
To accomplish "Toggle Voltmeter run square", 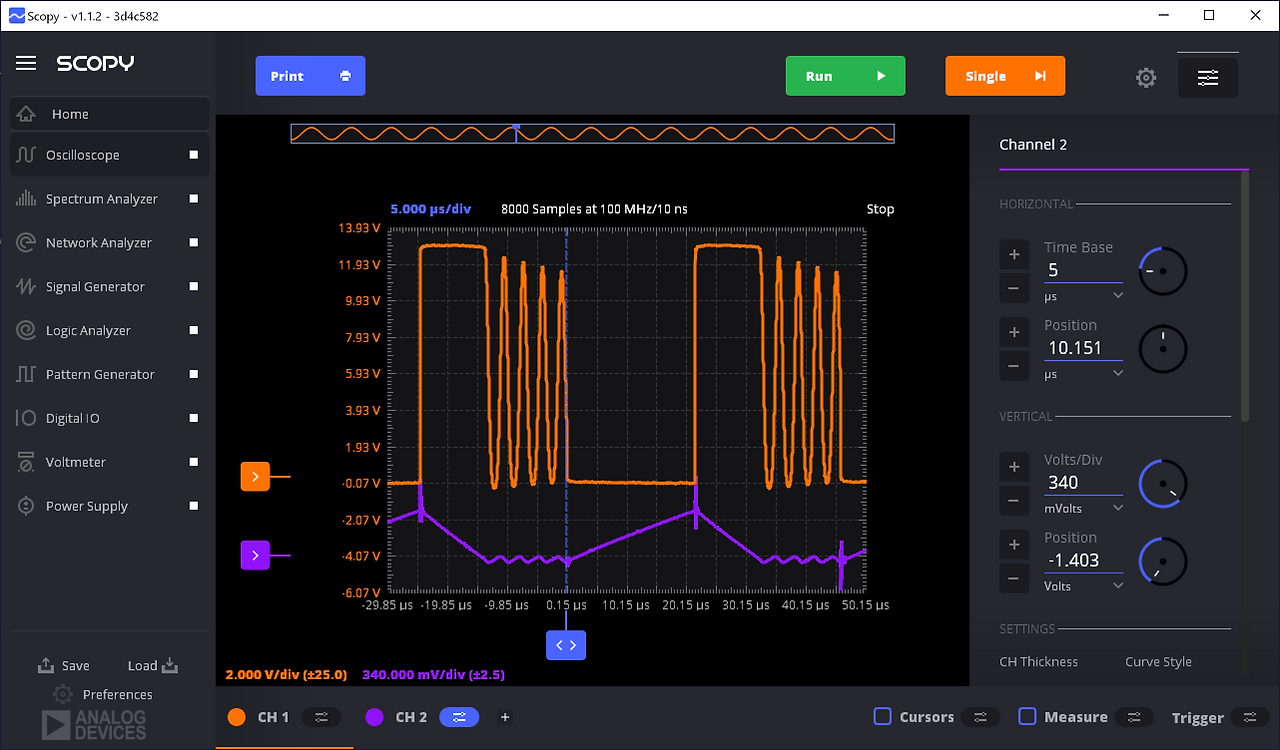I will 194,463.
